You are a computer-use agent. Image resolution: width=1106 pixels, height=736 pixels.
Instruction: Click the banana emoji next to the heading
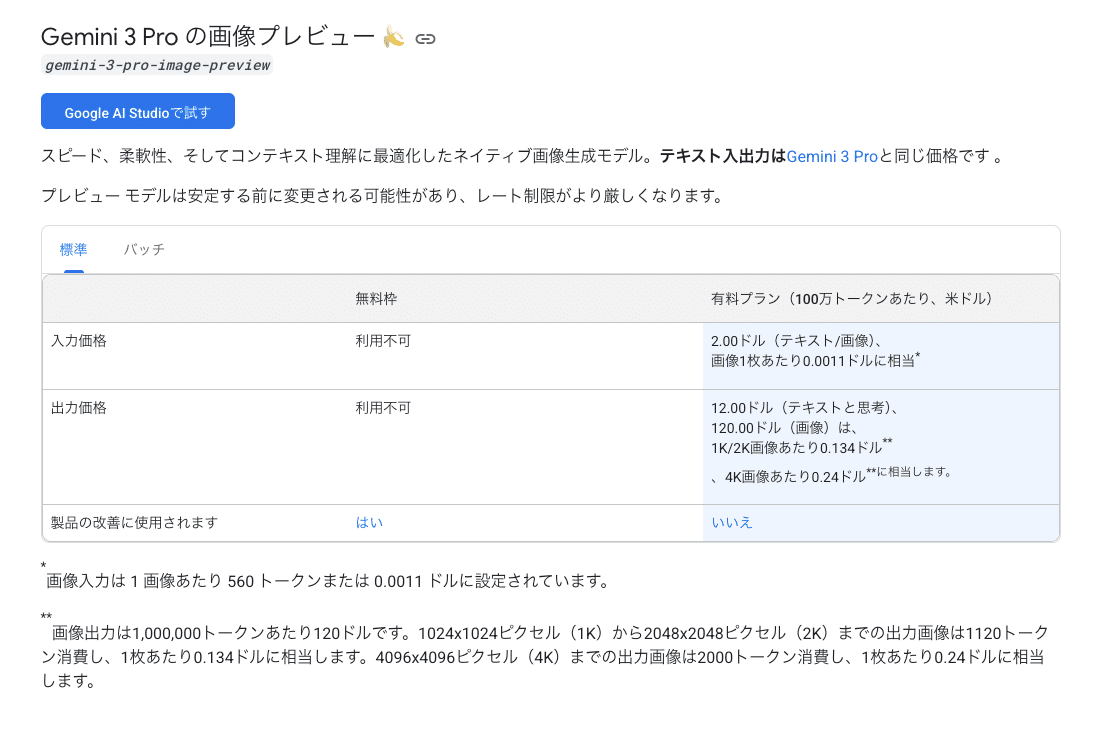396,35
